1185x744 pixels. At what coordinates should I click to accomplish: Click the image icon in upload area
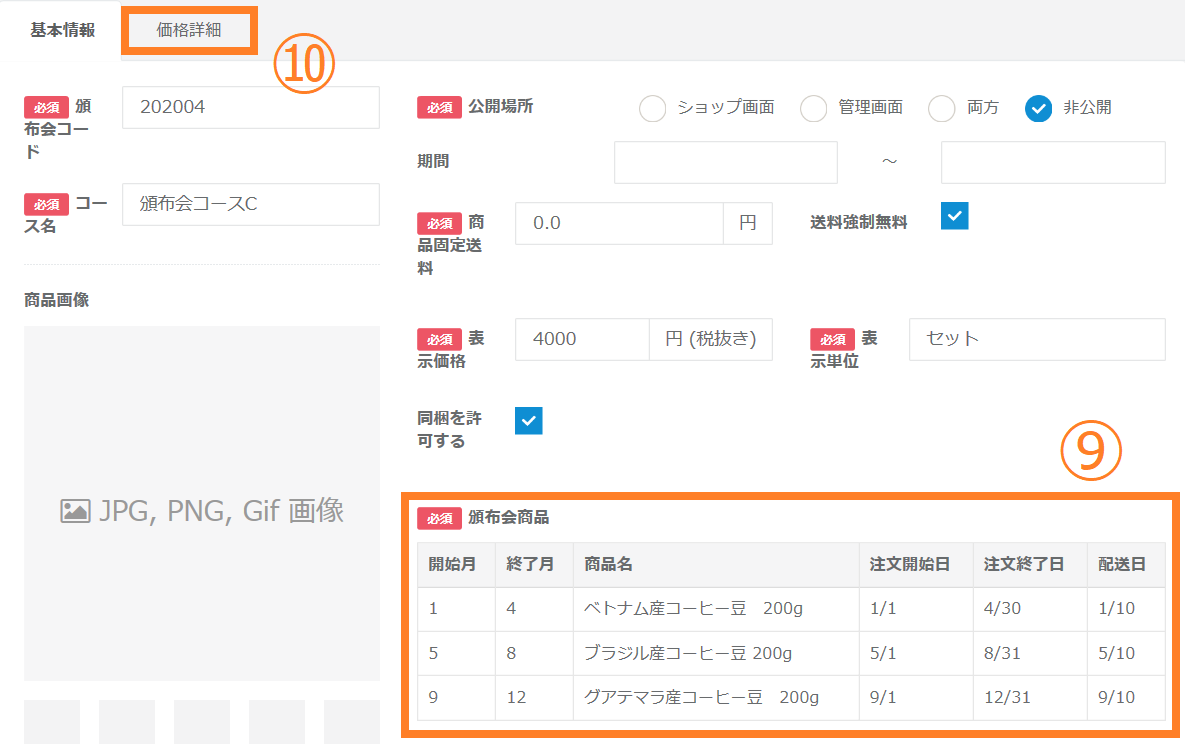75,511
